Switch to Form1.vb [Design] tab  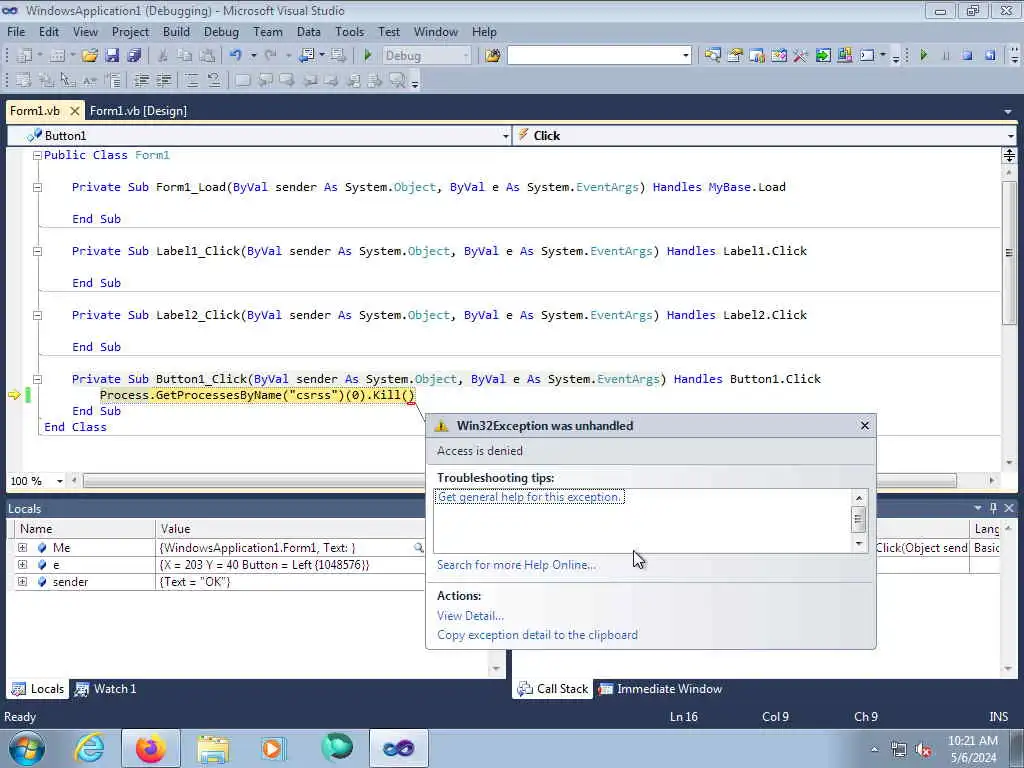138,111
